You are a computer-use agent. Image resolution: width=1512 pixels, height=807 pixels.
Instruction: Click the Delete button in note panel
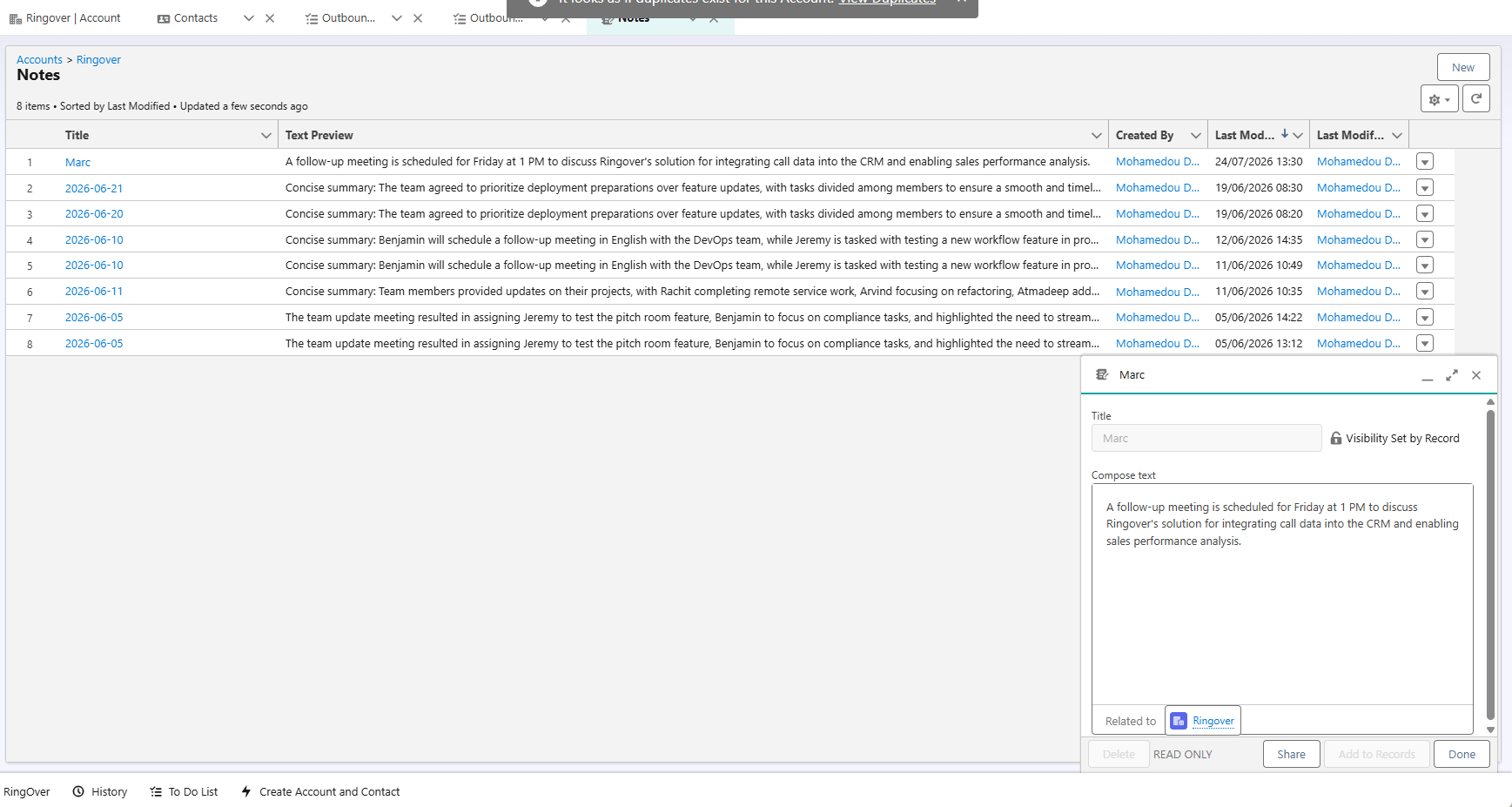[1119, 754]
